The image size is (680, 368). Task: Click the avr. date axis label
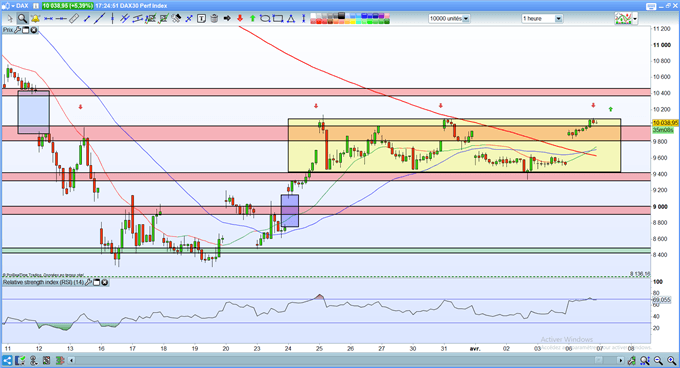click(475, 348)
